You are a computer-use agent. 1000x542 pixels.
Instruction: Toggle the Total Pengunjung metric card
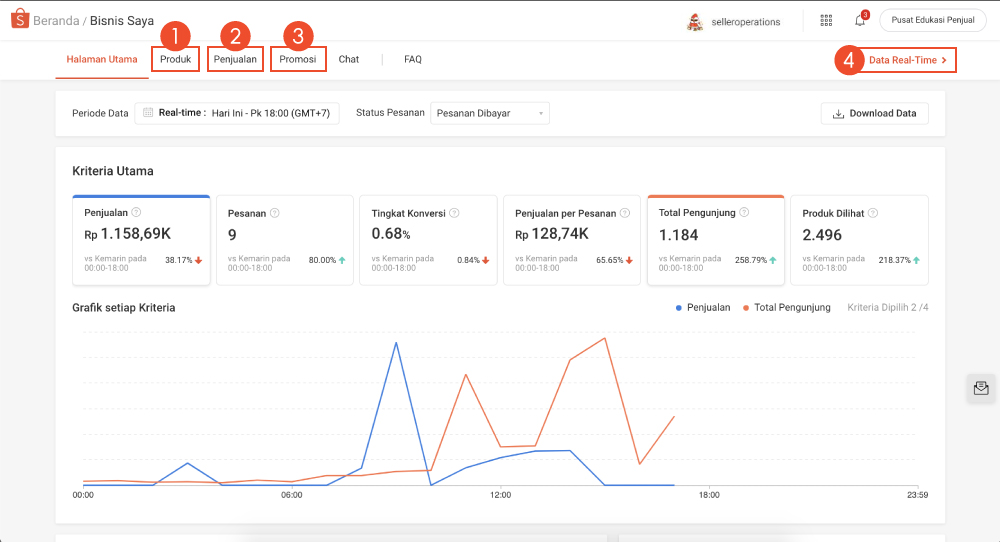tap(715, 240)
